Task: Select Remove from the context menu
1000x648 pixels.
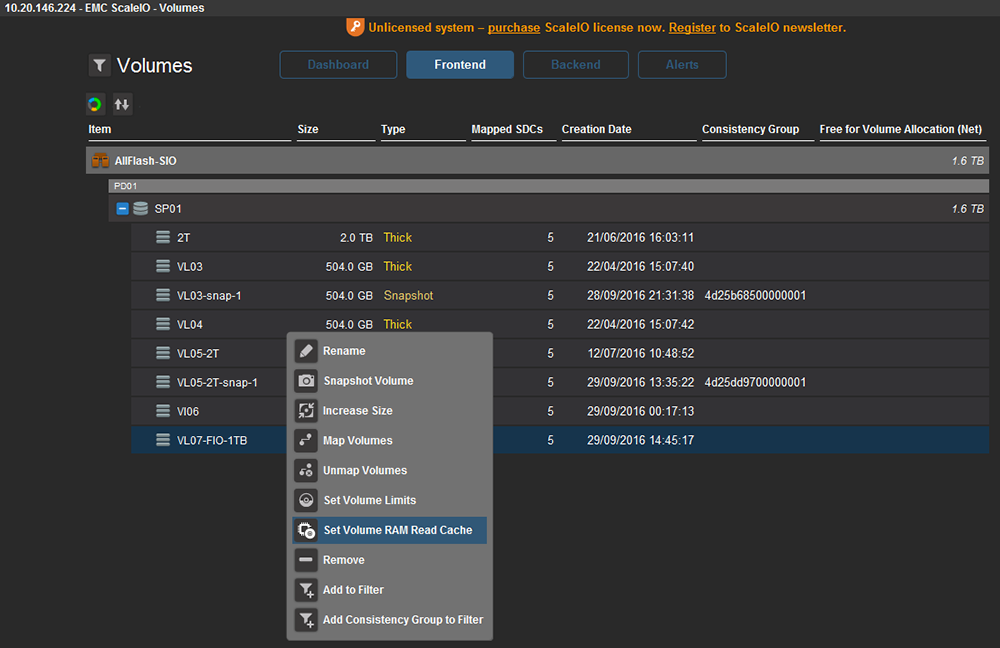Action: click(390, 560)
